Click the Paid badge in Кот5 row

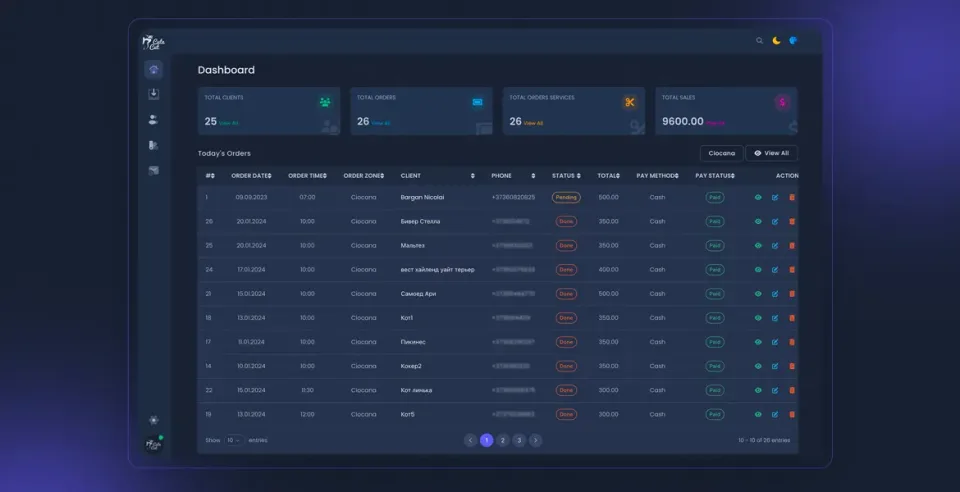(x=714, y=414)
